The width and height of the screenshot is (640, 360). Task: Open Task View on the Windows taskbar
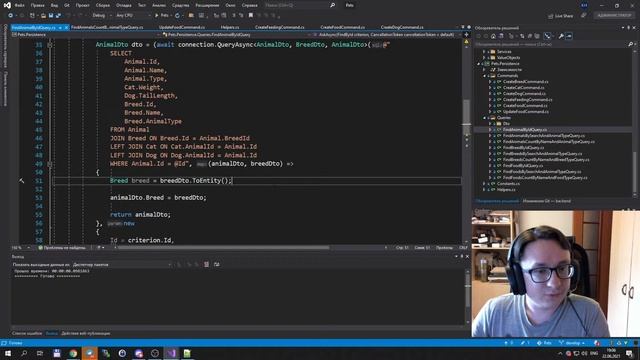[40, 353]
